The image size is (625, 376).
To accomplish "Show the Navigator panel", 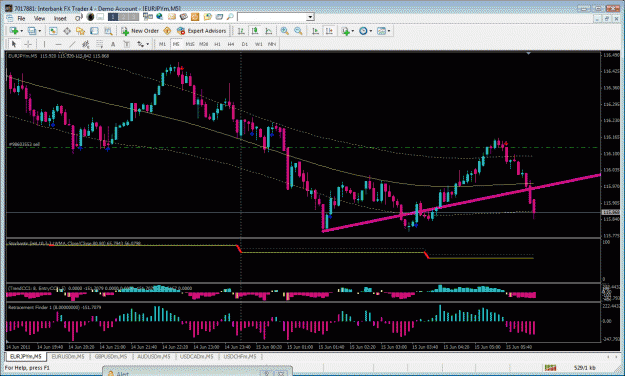I will click(x=81, y=31).
